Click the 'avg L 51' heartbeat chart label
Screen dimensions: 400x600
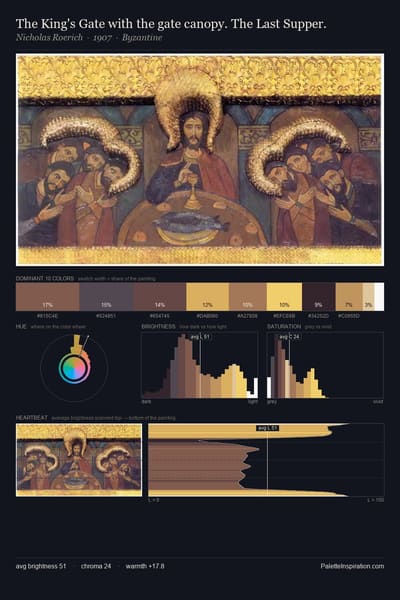(267, 428)
